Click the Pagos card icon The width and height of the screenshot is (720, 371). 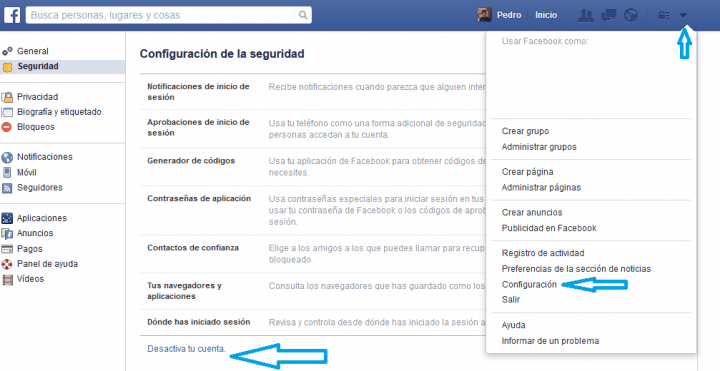tap(7, 249)
